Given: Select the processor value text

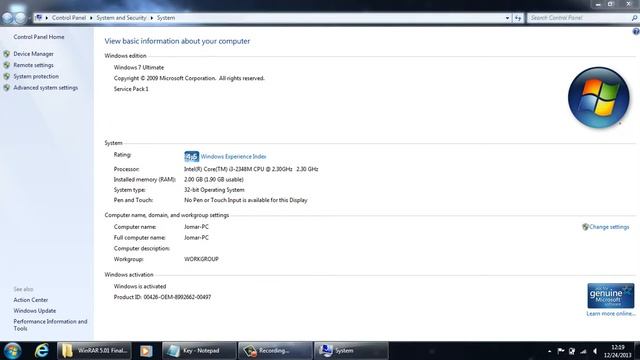Looking at the screenshot, I should pyautogui.click(x=251, y=169).
